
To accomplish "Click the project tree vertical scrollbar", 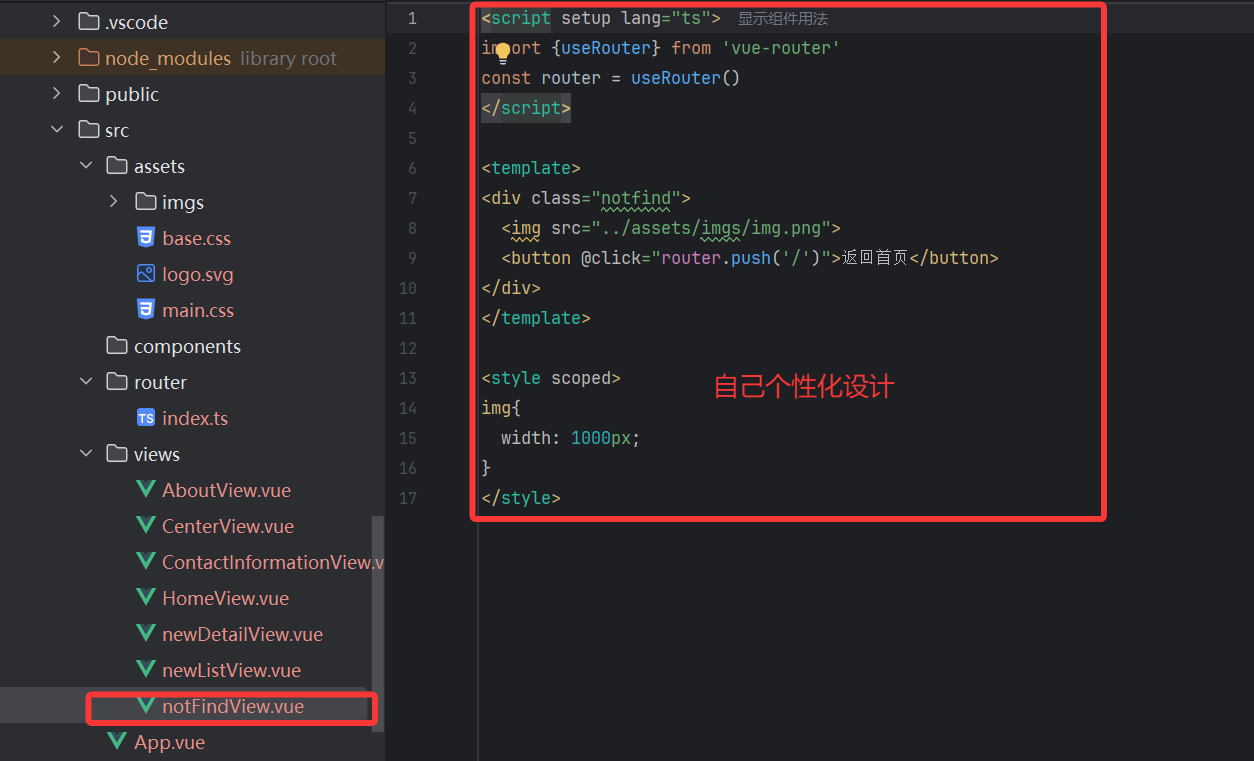I will coord(377,622).
